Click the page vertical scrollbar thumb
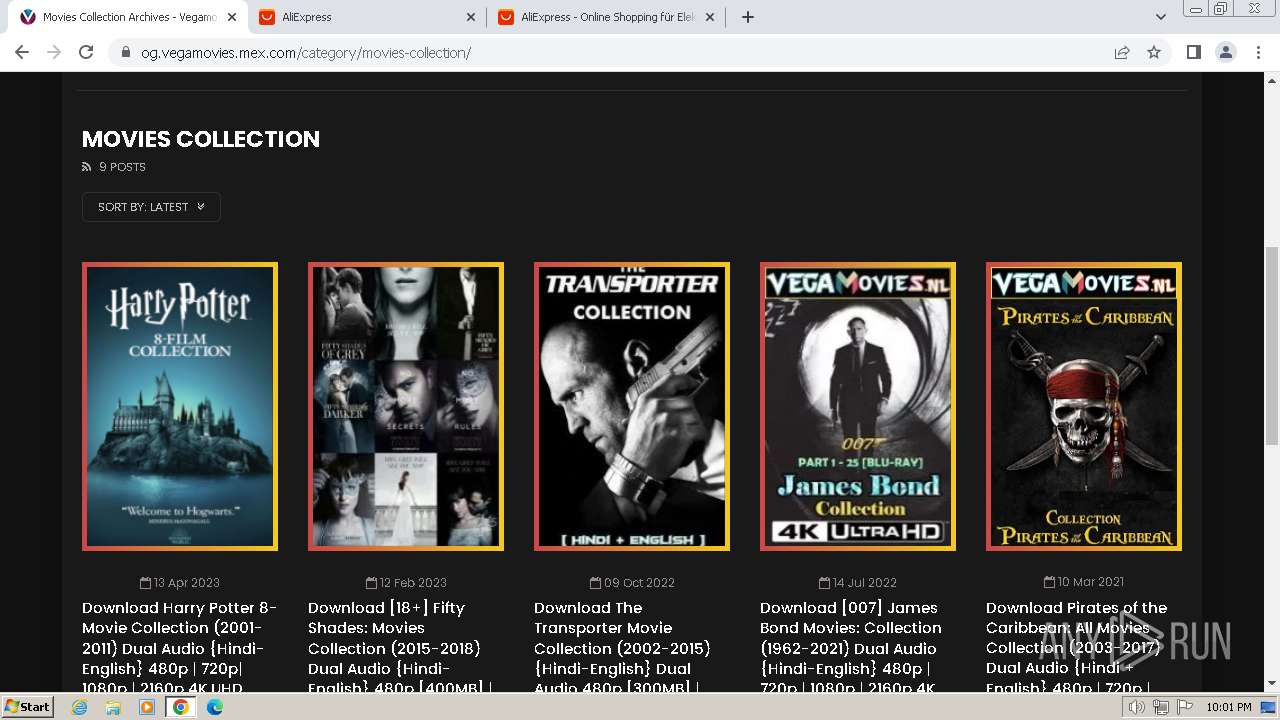Image resolution: width=1280 pixels, height=720 pixels. click(x=1271, y=345)
